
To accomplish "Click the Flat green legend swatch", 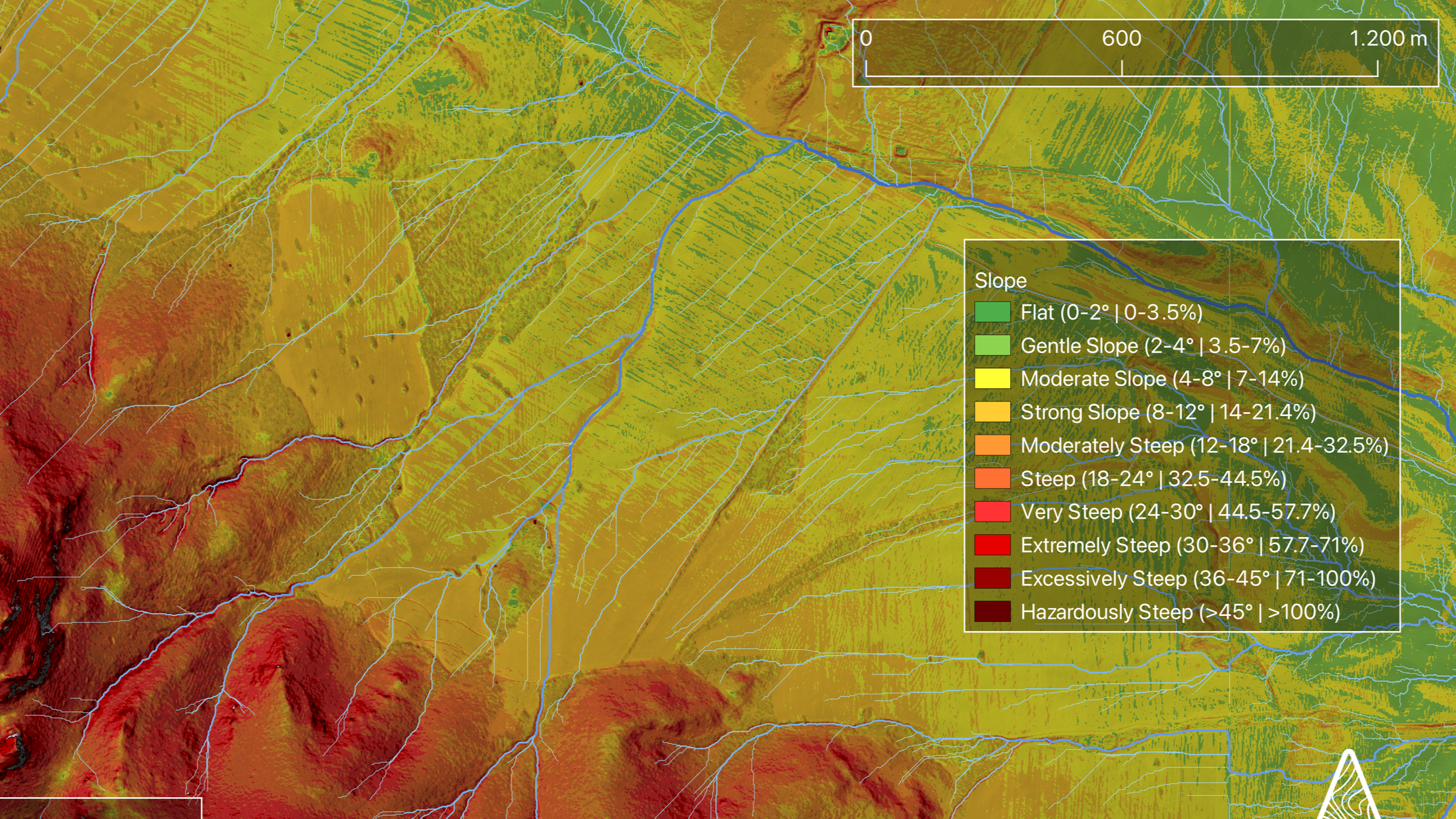I will click(x=992, y=312).
